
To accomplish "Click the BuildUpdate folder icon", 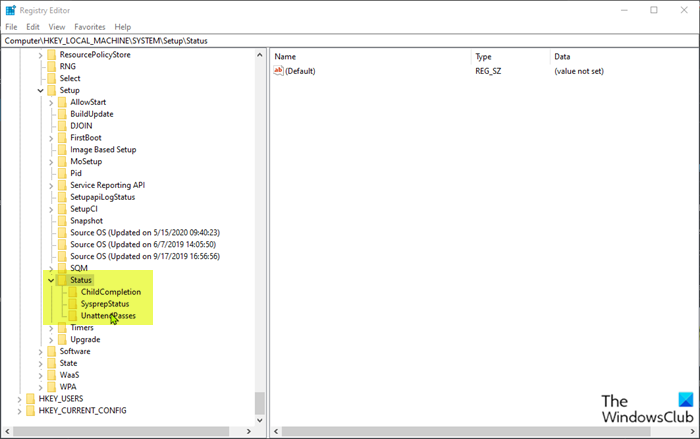I will pos(62,114).
